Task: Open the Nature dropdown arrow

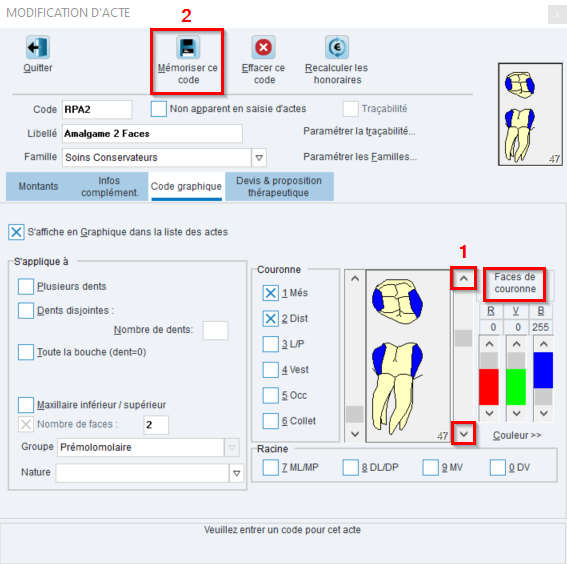Action: point(236,473)
